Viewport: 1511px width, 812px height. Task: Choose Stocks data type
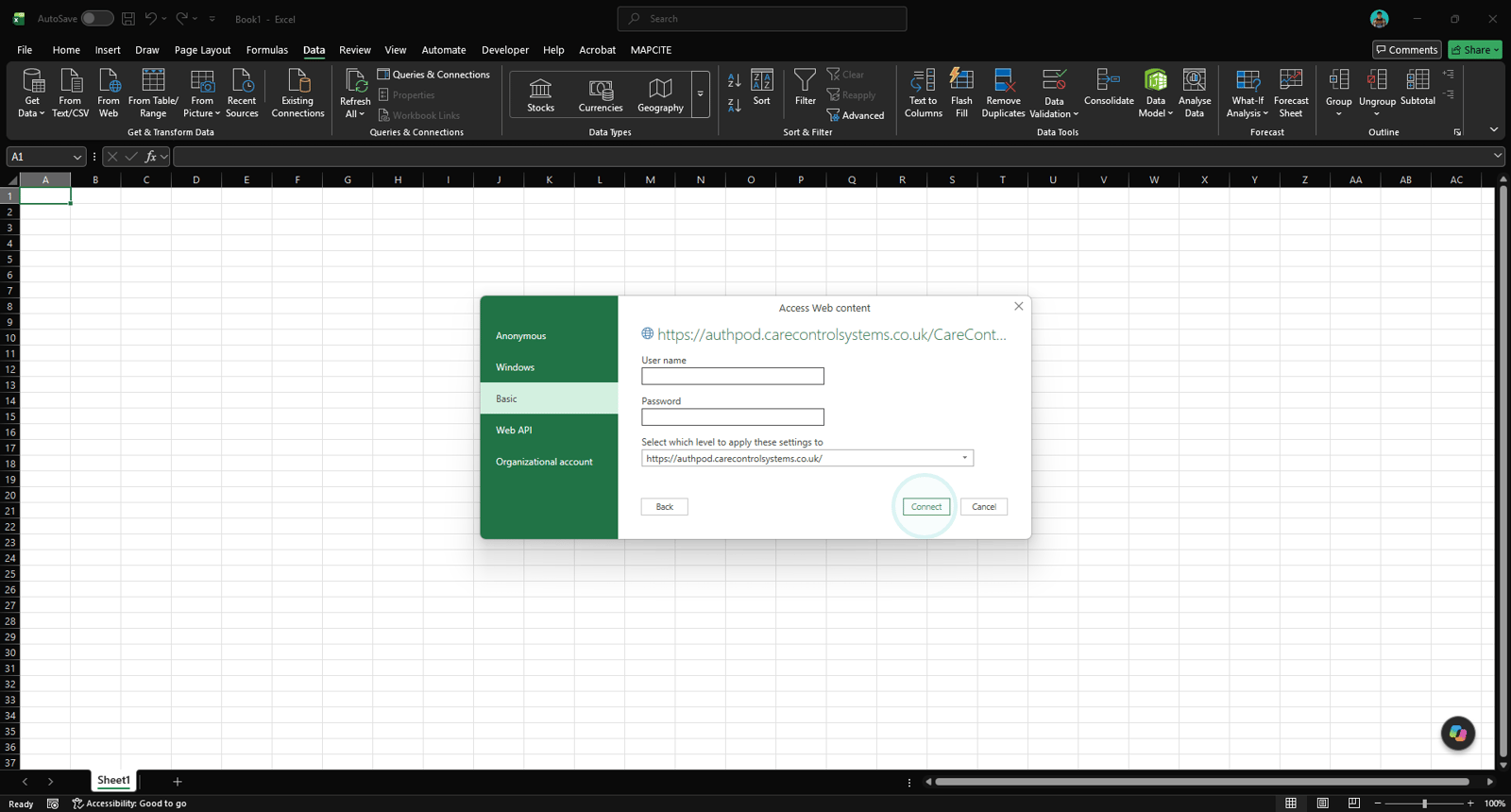click(540, 94)
